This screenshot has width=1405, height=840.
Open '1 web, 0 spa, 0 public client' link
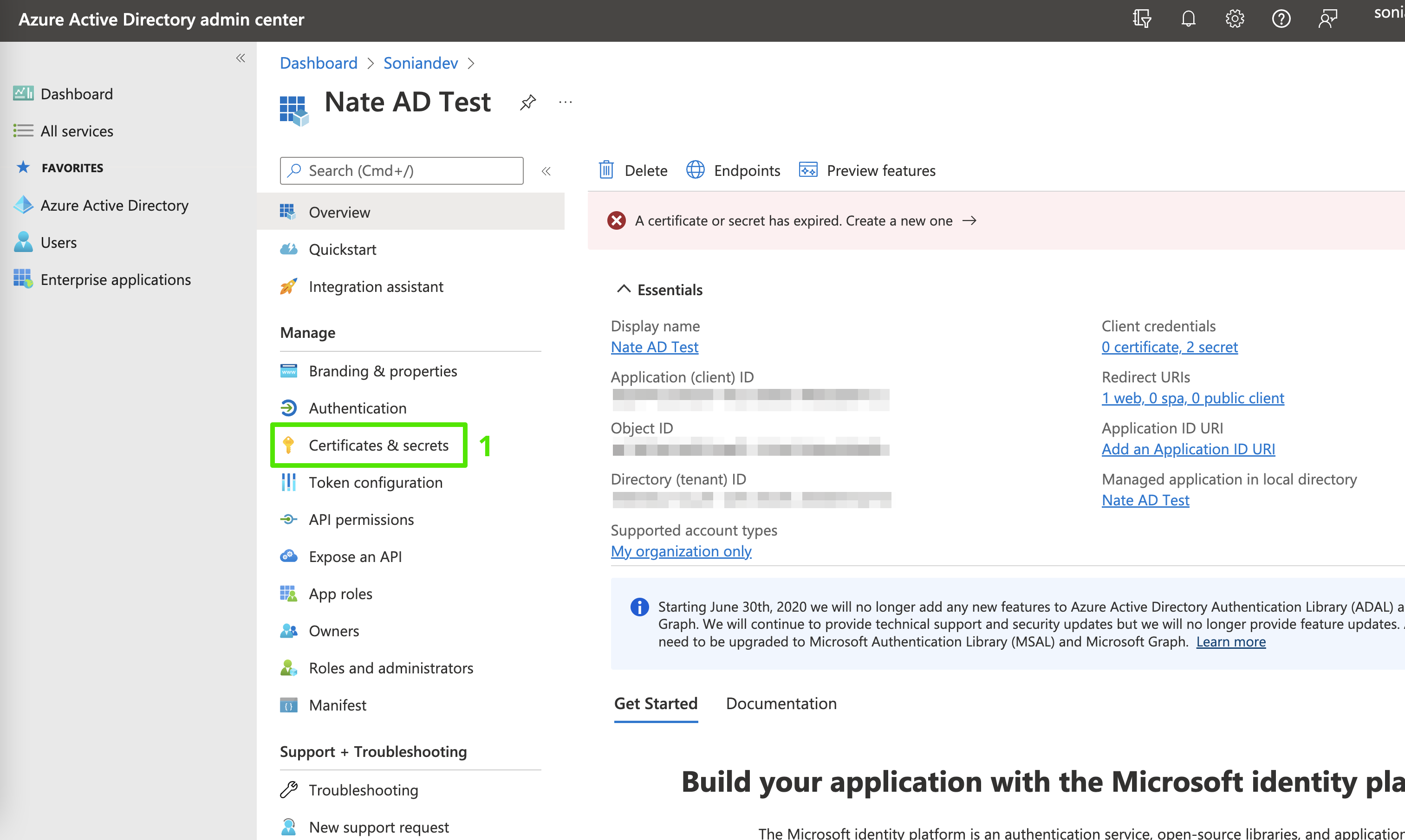(1193, 399)
